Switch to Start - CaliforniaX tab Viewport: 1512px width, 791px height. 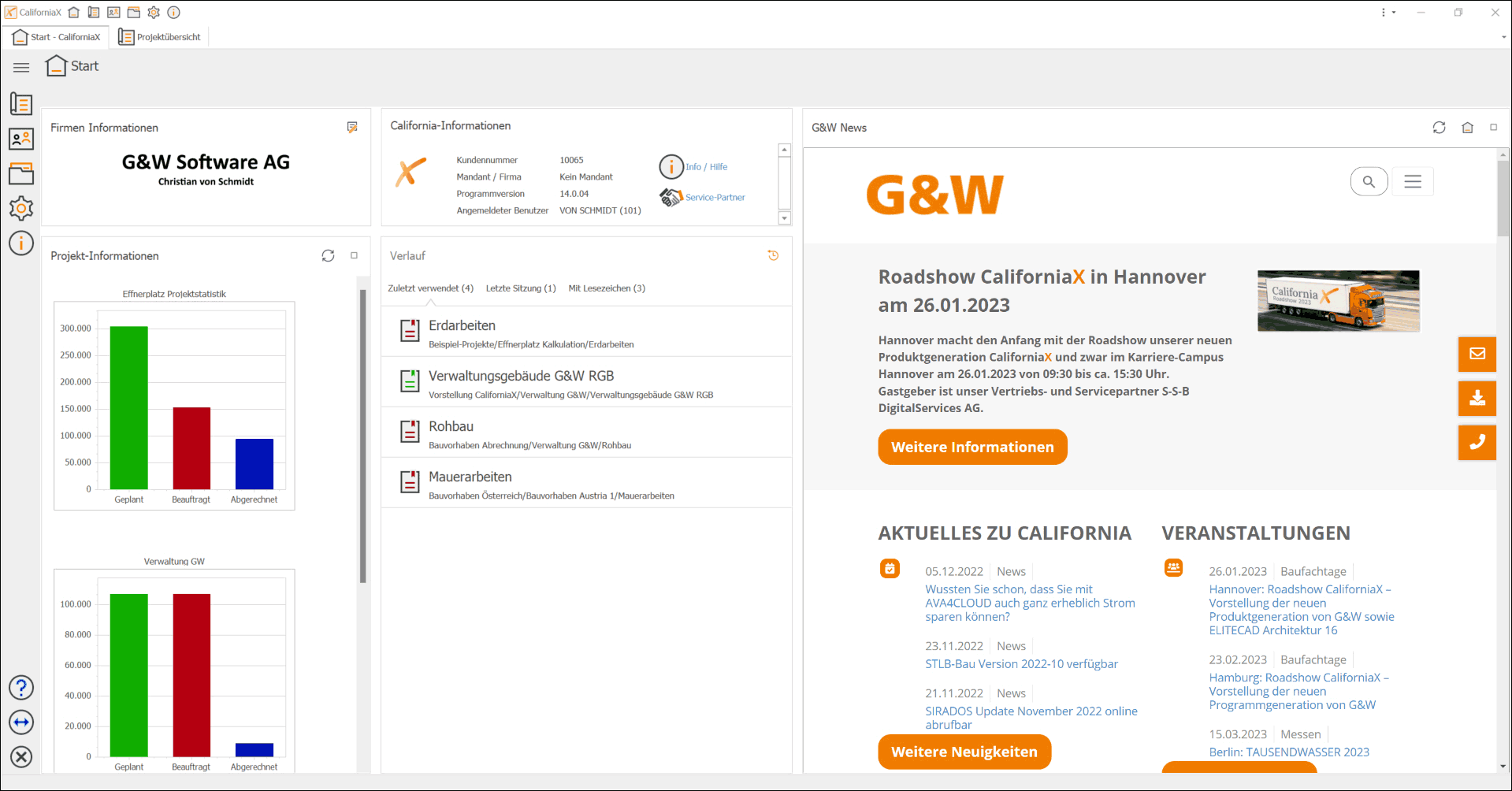tap(58, 37)
